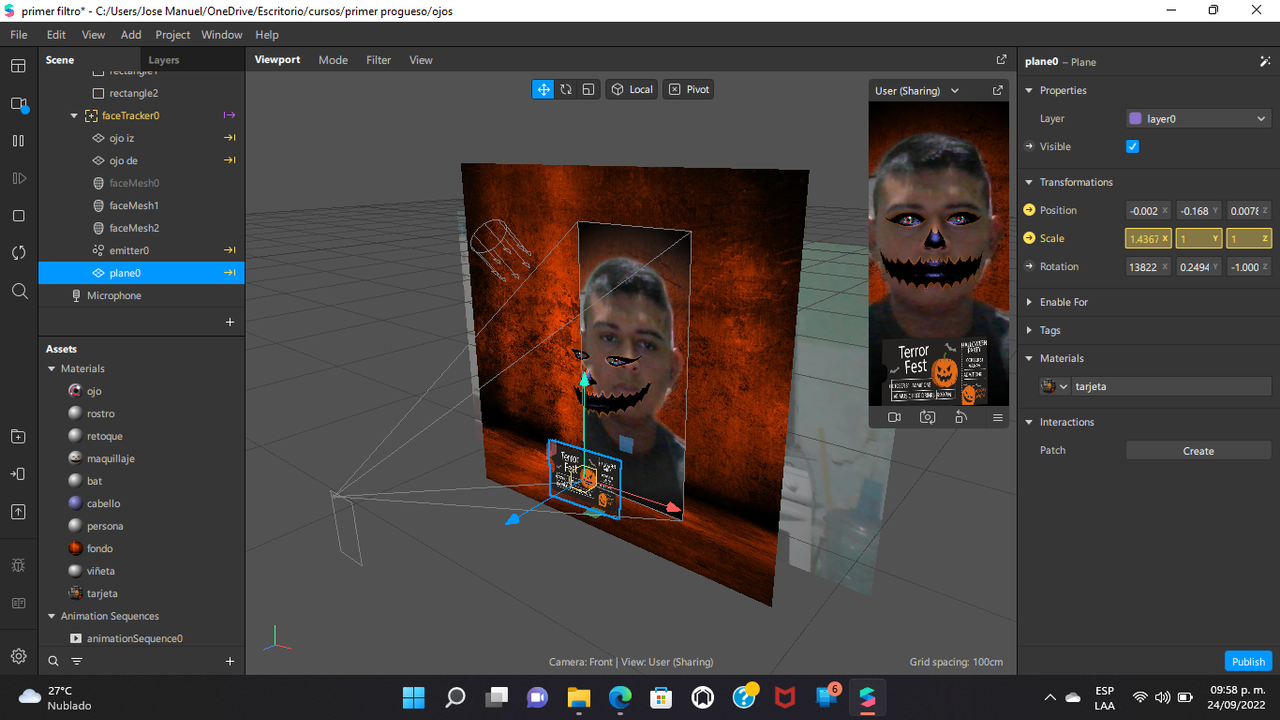Pop out the viewport window

1001,60
